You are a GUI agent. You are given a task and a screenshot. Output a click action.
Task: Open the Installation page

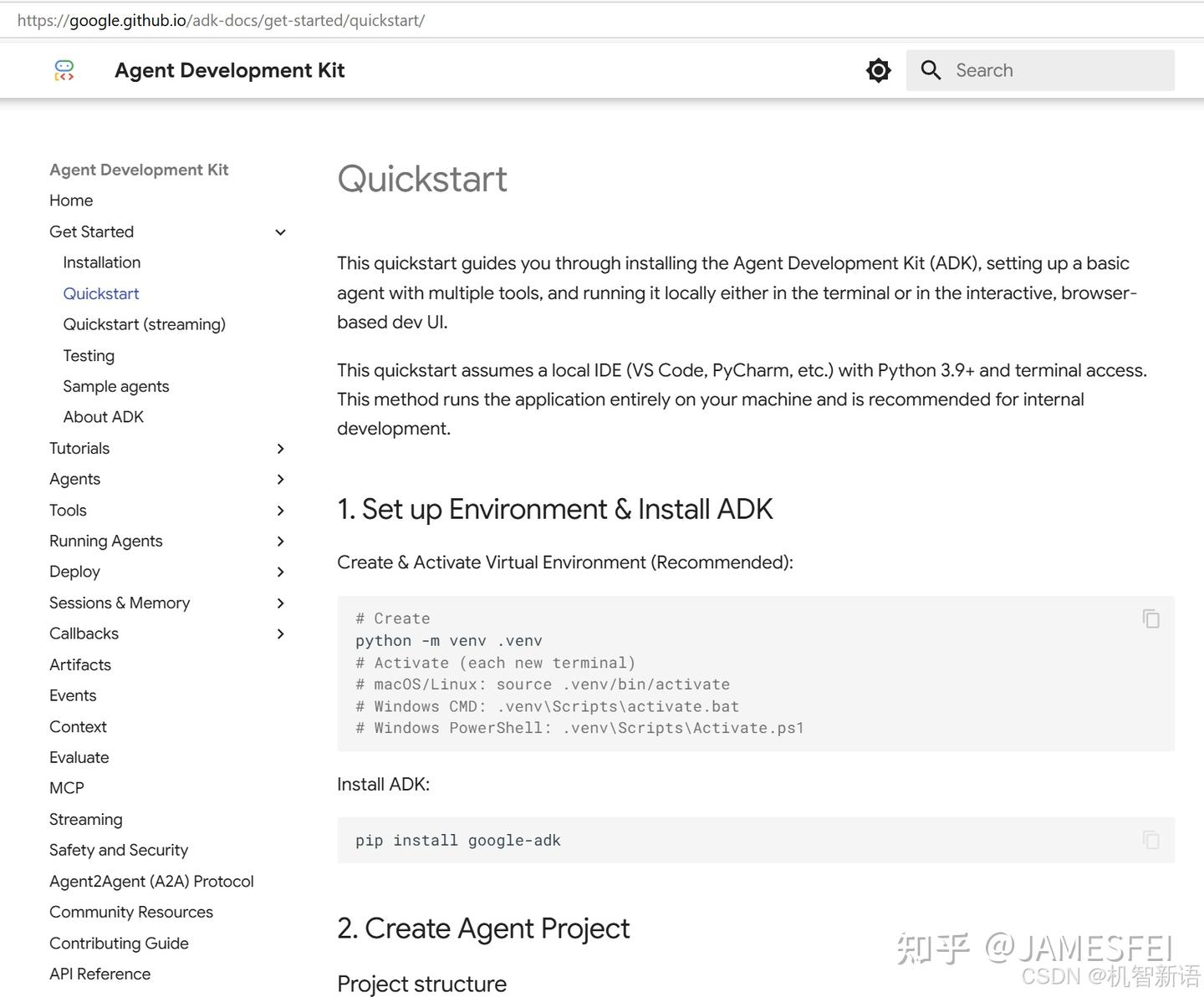tap(101, 262)
